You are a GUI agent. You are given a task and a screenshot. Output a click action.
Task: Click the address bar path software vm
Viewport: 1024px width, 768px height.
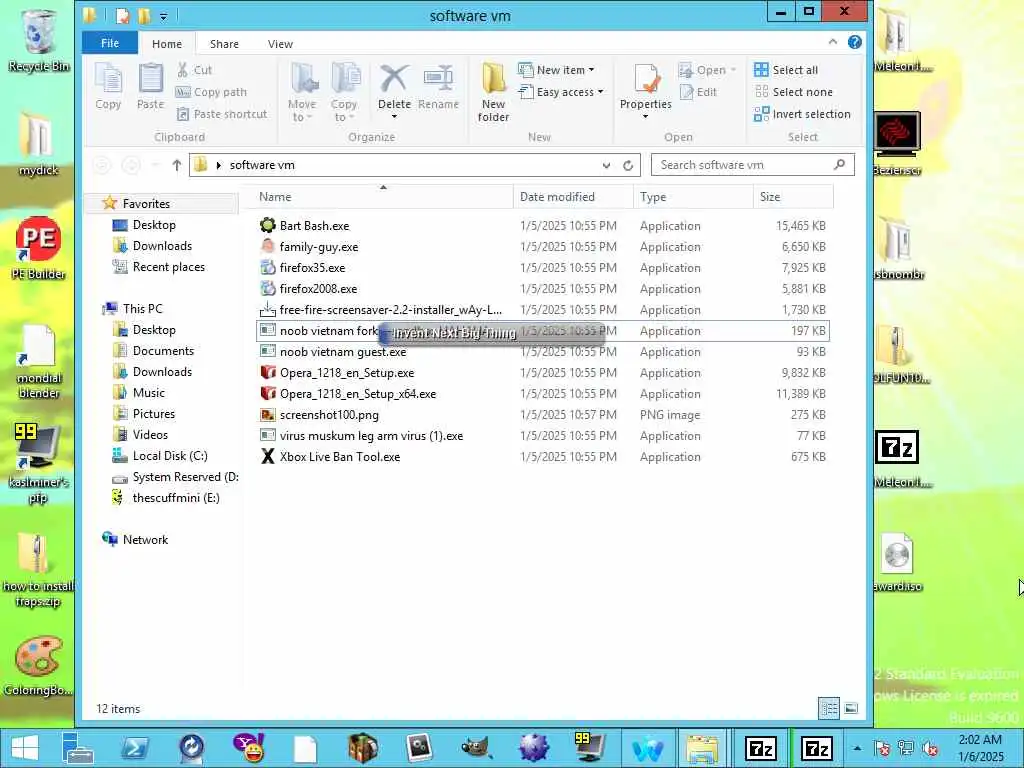coord(262,165)
